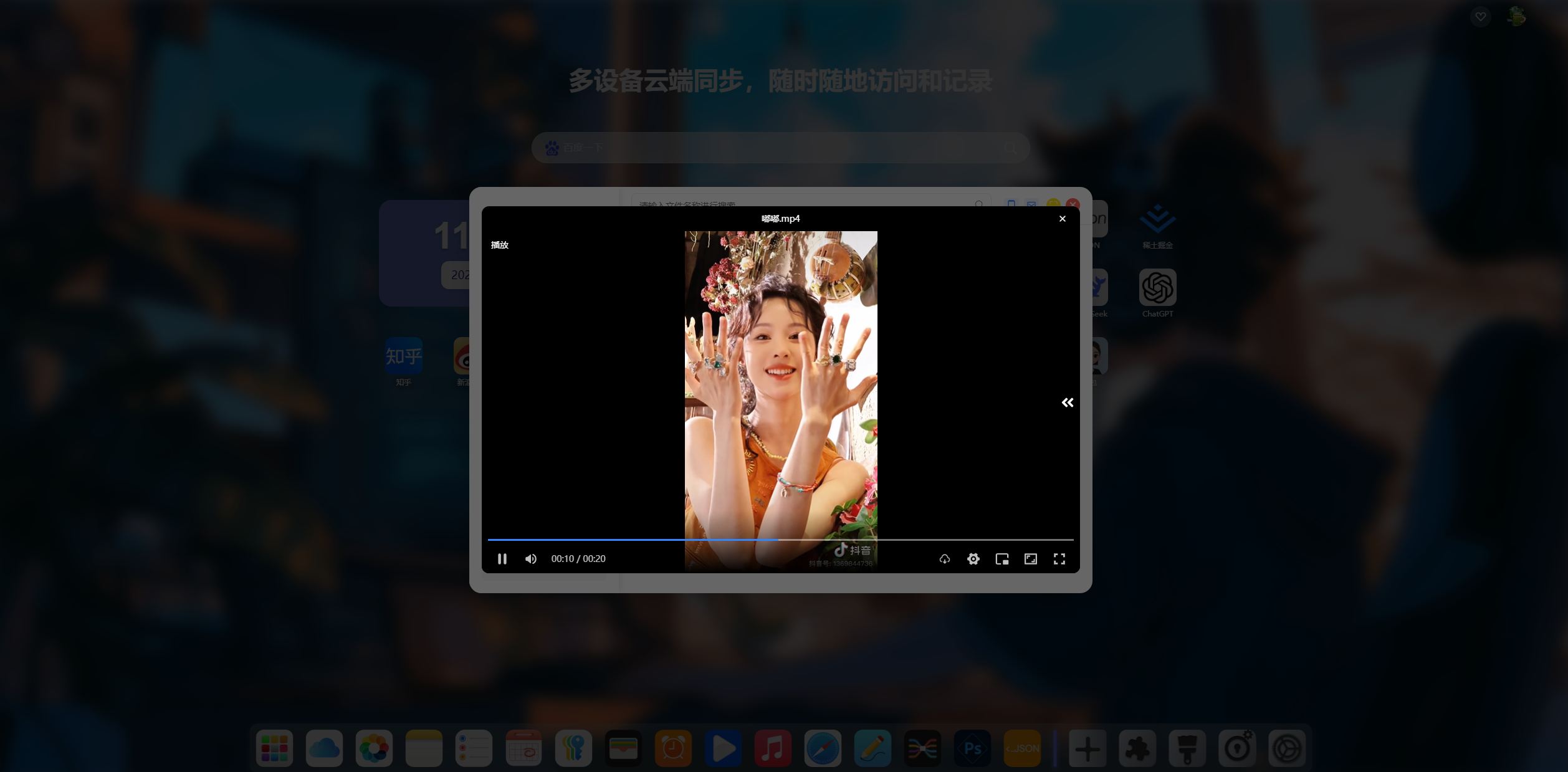Open the ChatGPT shortcut icon
This screenshot has width=1568, height=772.
[x=1157, y=287]
